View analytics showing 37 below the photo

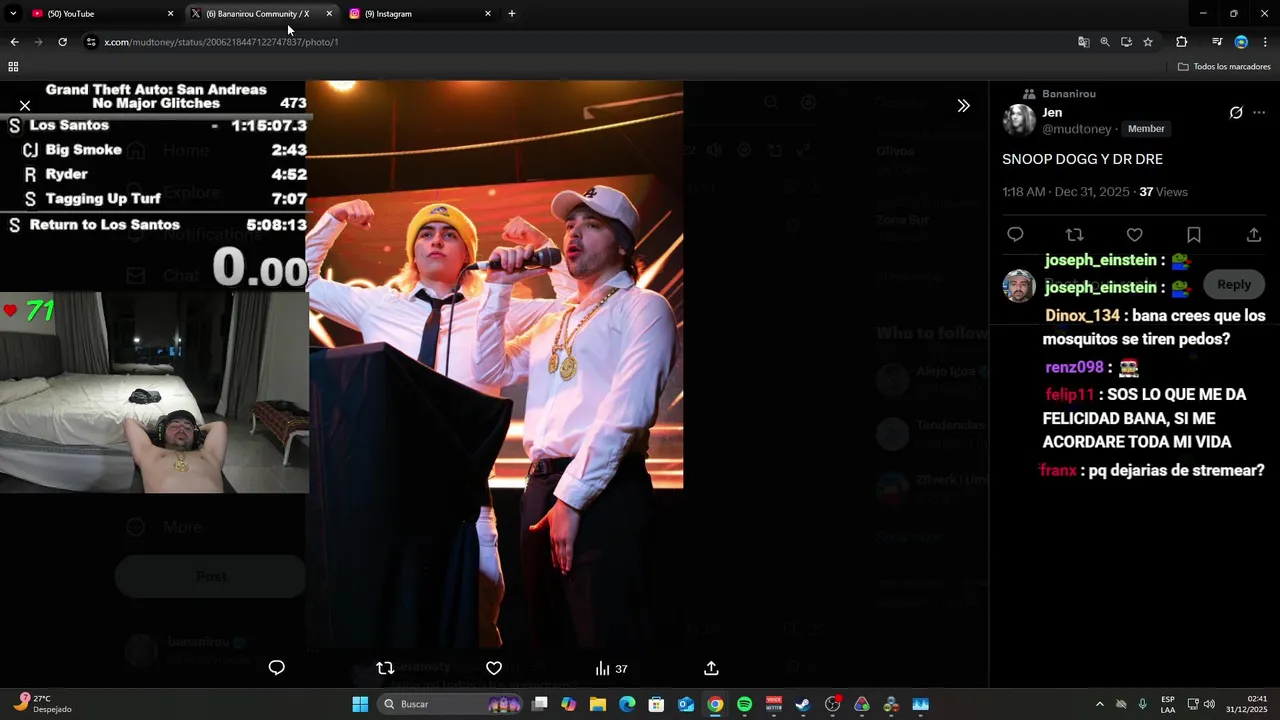[611, 668]
